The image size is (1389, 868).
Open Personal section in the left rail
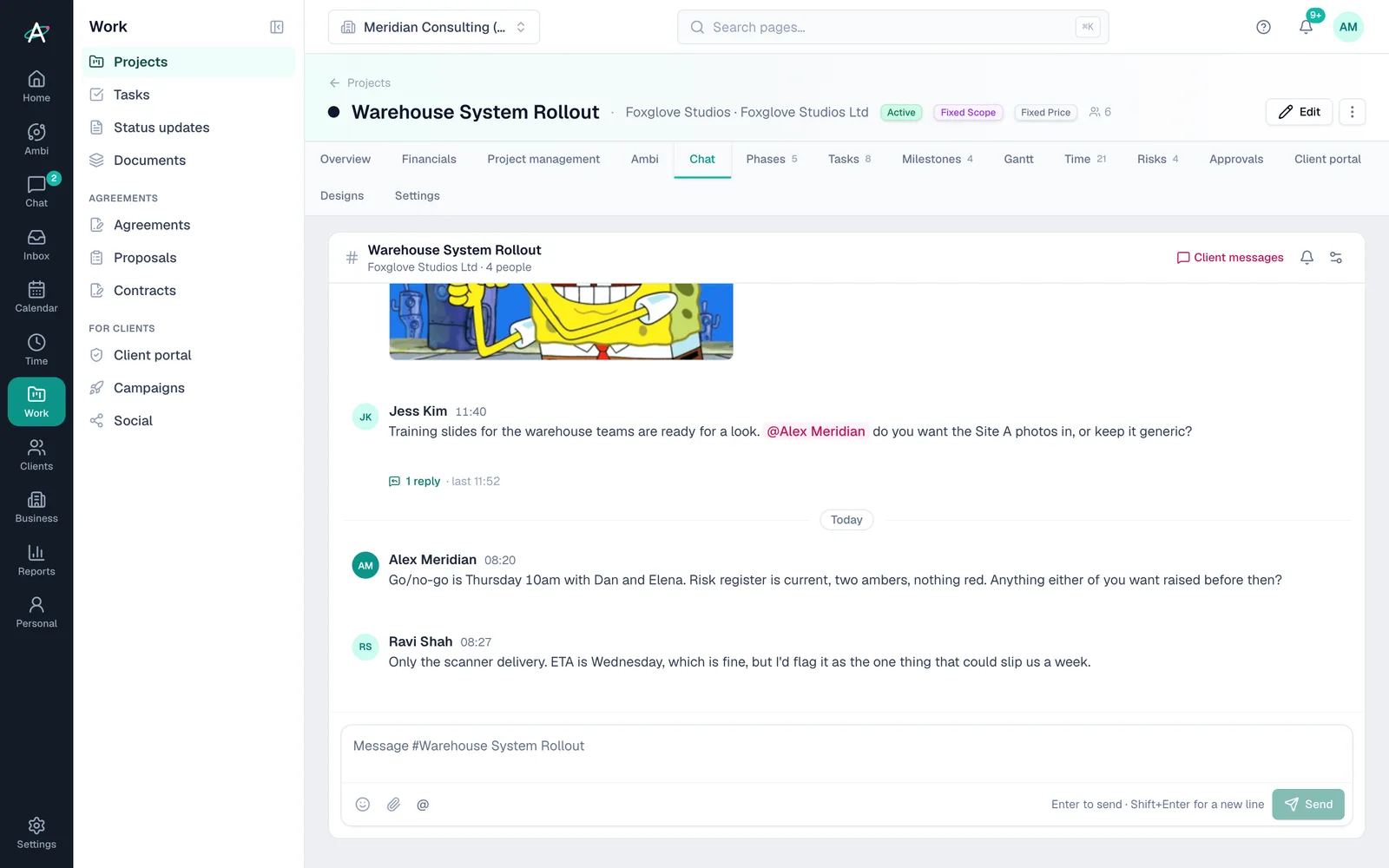pos(36,611)
